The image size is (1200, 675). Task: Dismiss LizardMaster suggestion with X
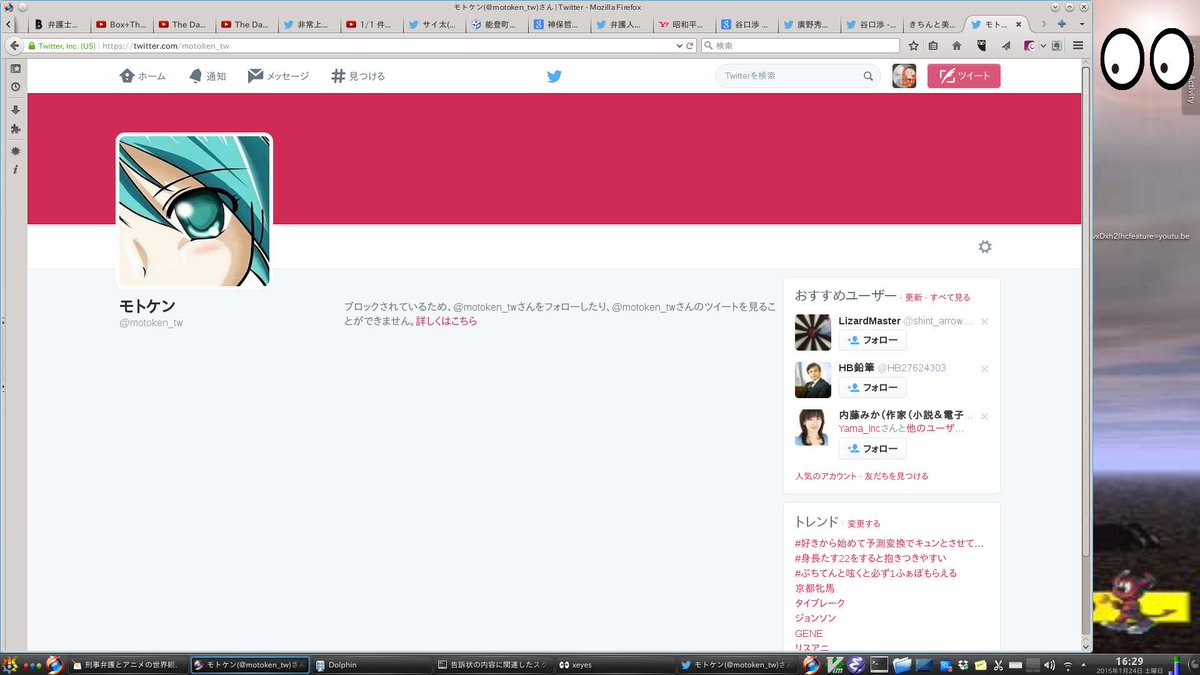[x=985, y=321]
